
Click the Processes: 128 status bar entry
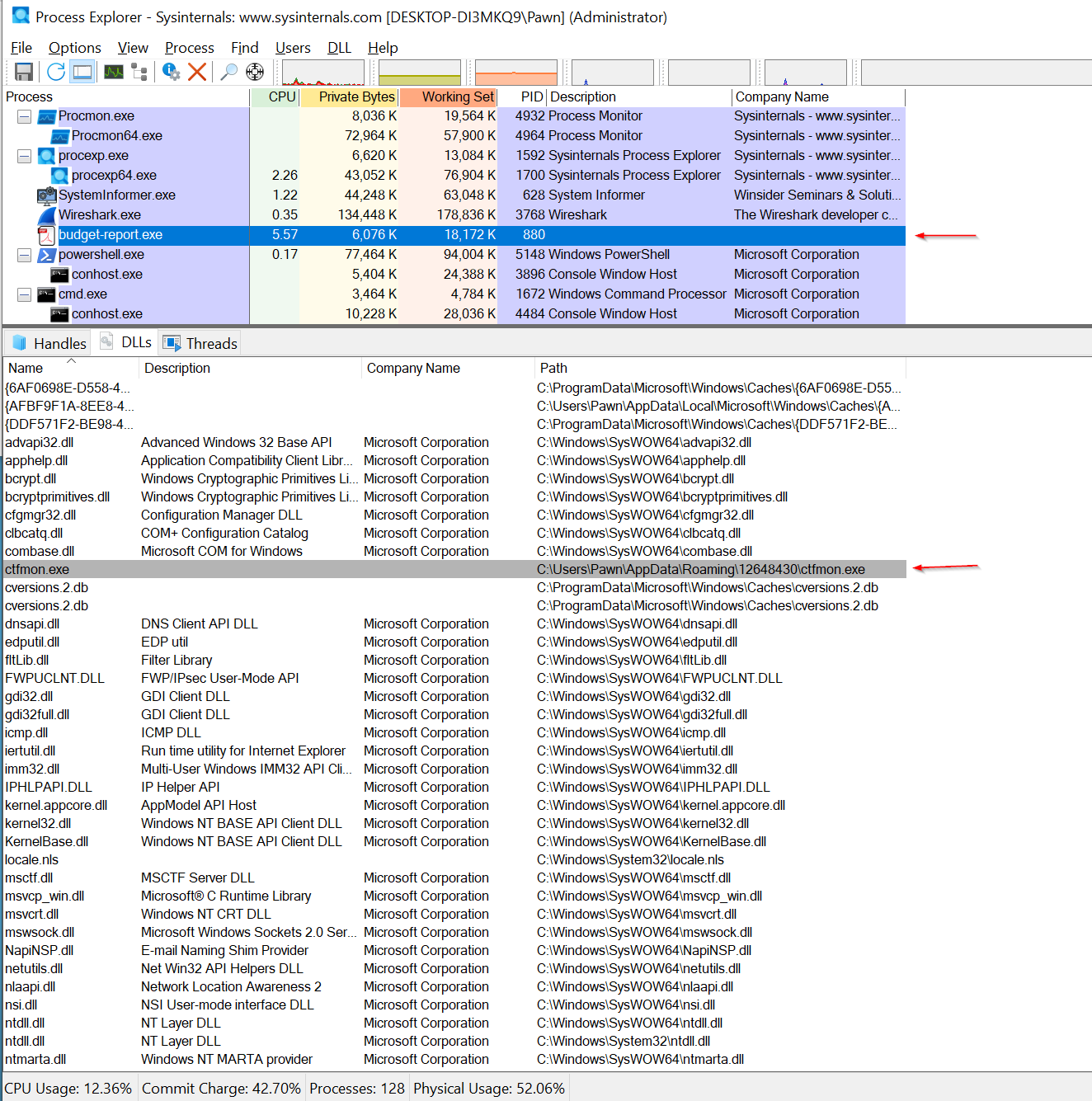tap(357, 1089)
